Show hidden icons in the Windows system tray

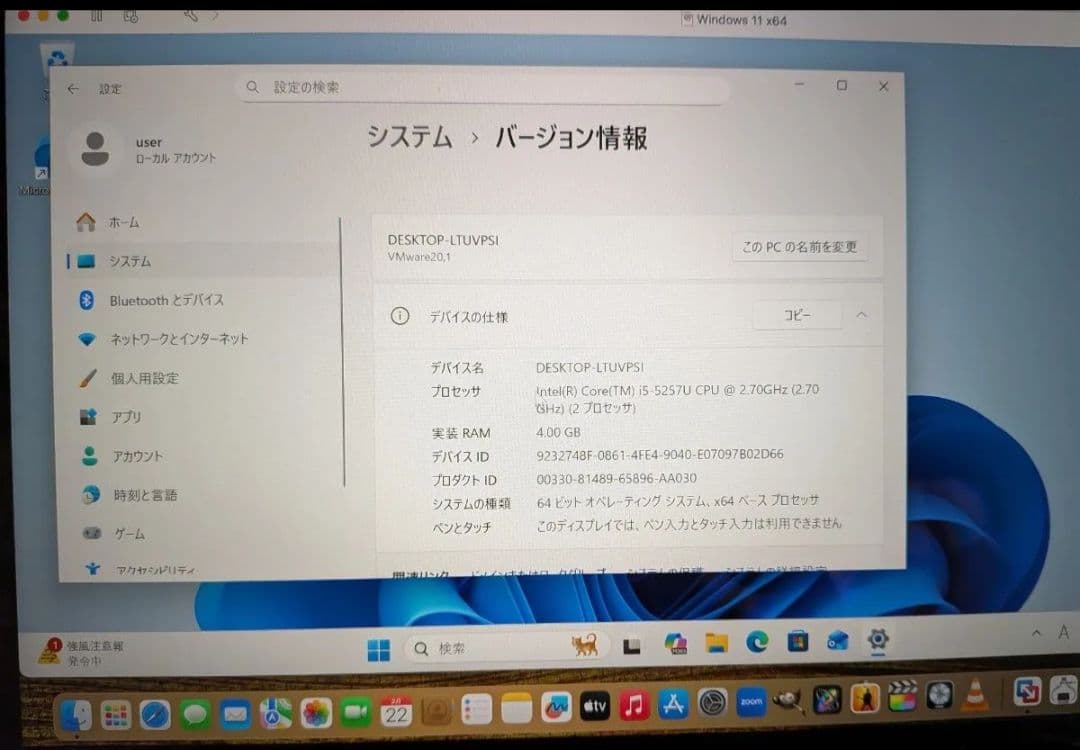1036,633
